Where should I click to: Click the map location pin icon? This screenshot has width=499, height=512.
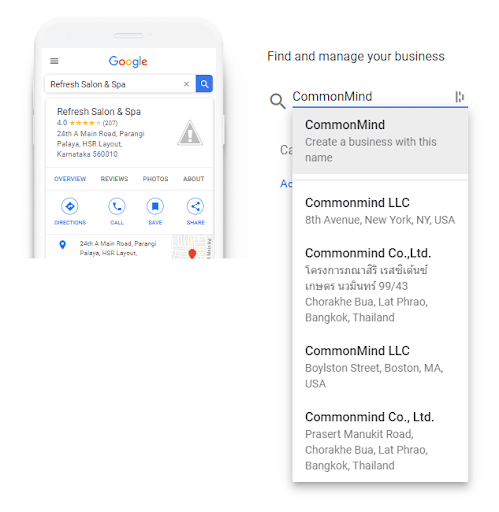point(62,245)
